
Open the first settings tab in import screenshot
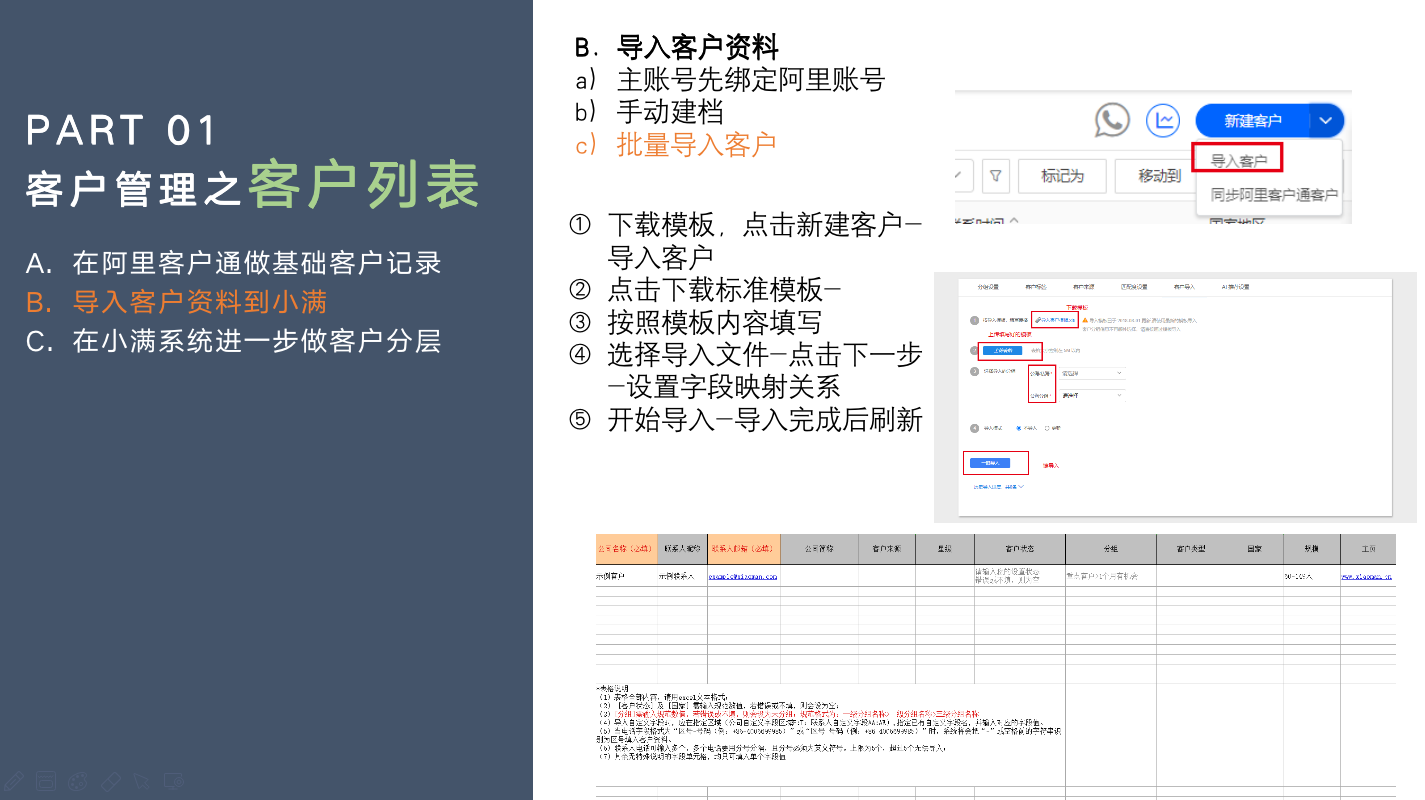[988, 287]
